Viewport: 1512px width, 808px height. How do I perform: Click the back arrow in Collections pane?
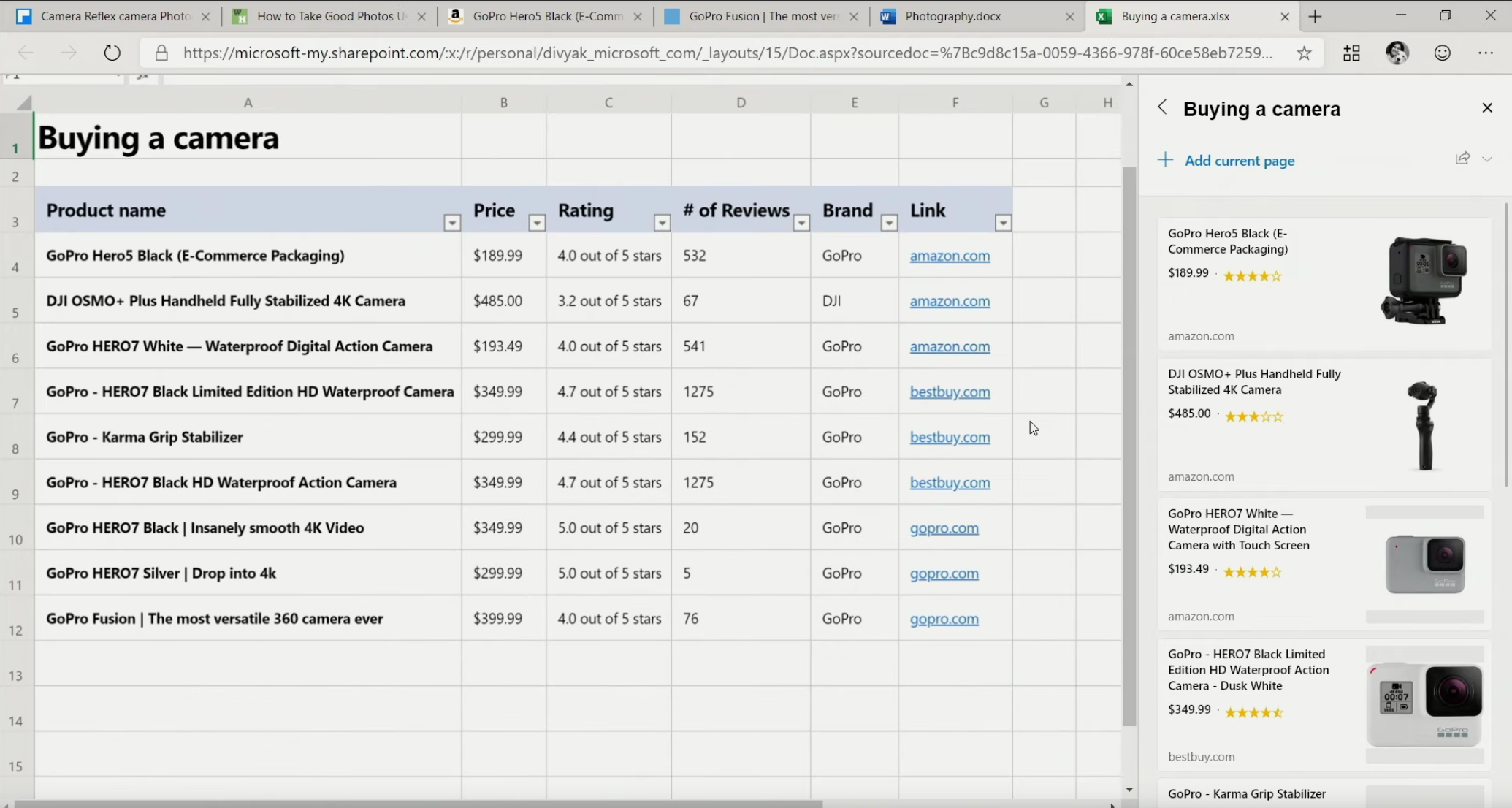pos(1162,108)
